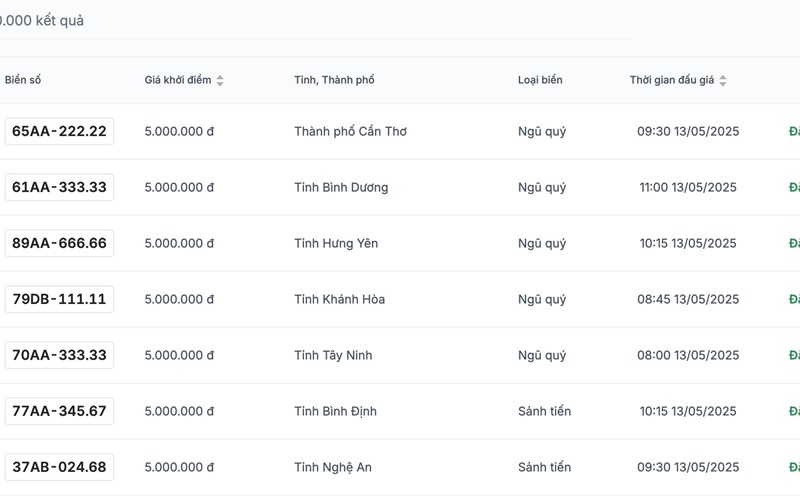Click the 08:45 13/05/2025 auction time
Viewport: 800px width, 496px height.
(x=688, y=299)
